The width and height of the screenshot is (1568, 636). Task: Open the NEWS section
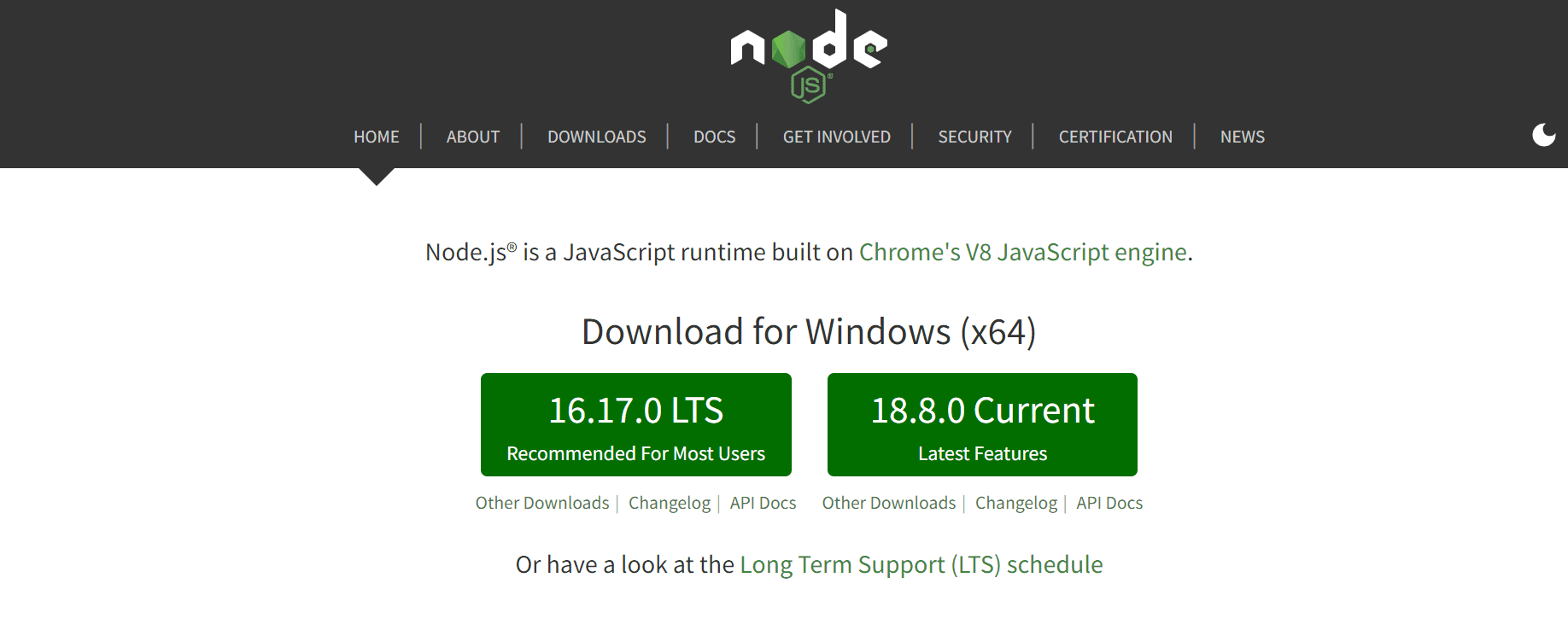(1243, 137)
